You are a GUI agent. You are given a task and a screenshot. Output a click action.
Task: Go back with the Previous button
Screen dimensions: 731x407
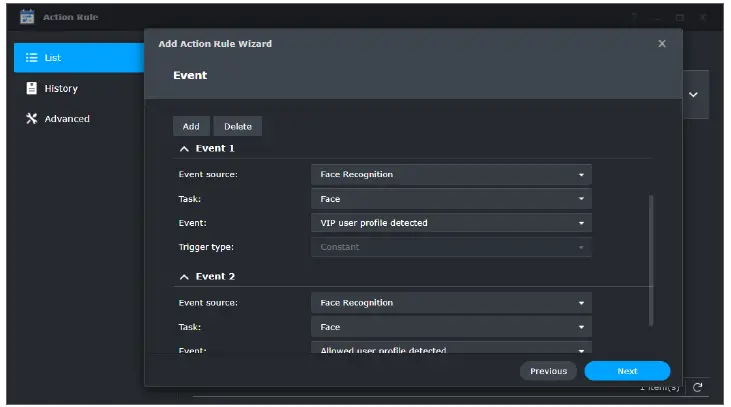click(x=548, y=371)
